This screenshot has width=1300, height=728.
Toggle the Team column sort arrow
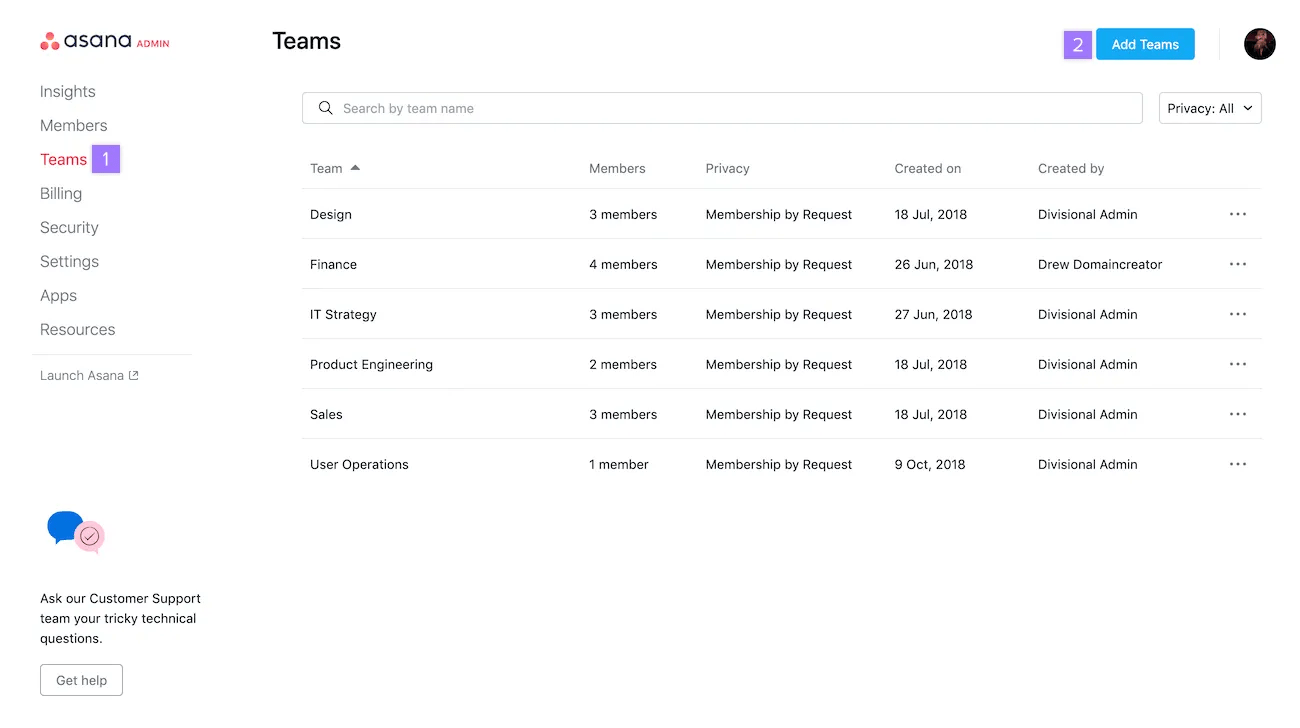click(x=357, y=168)
